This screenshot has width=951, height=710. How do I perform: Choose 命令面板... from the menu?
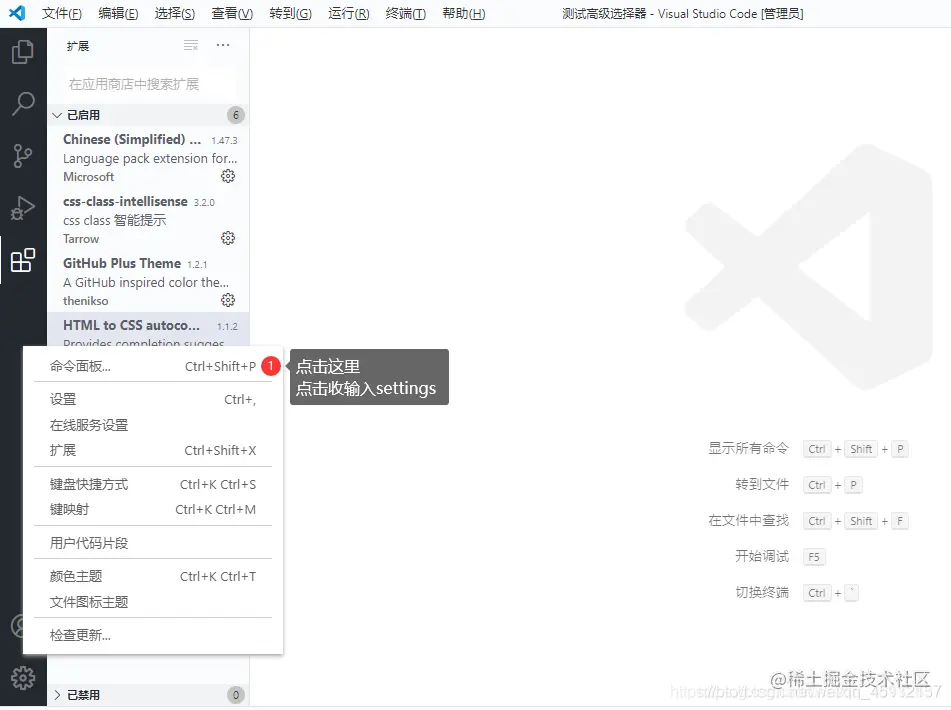point(153,366)
